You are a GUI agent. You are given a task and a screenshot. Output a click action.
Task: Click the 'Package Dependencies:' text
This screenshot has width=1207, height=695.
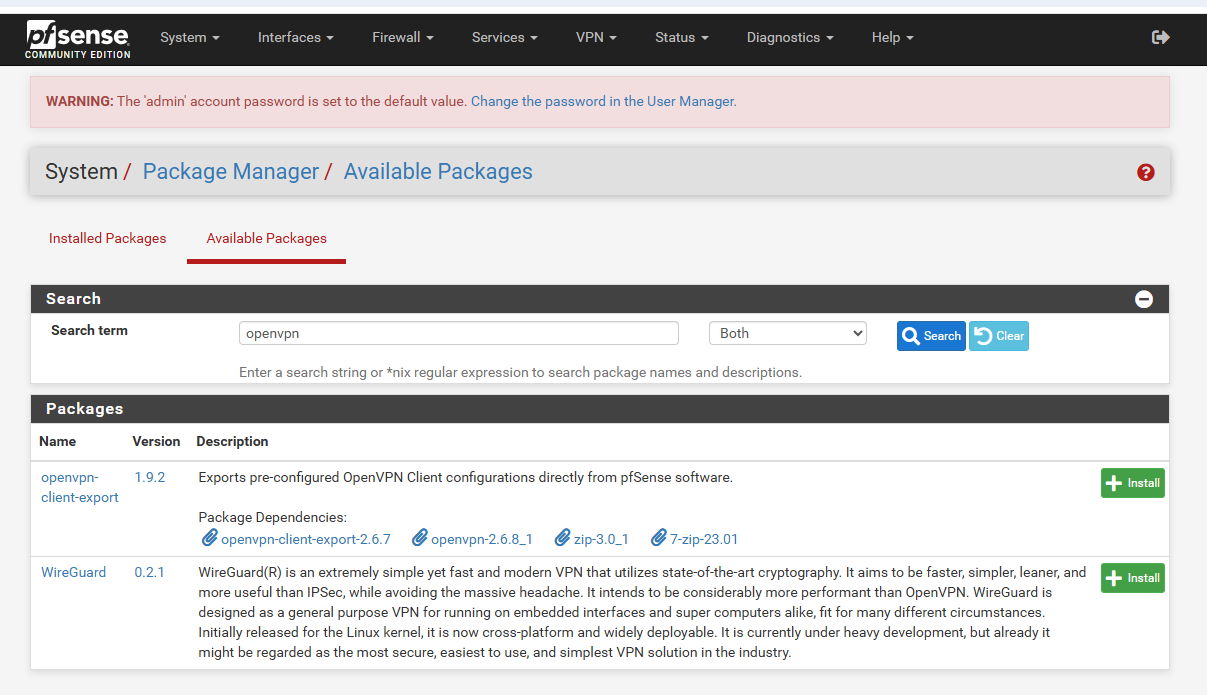tap(272, 517)
